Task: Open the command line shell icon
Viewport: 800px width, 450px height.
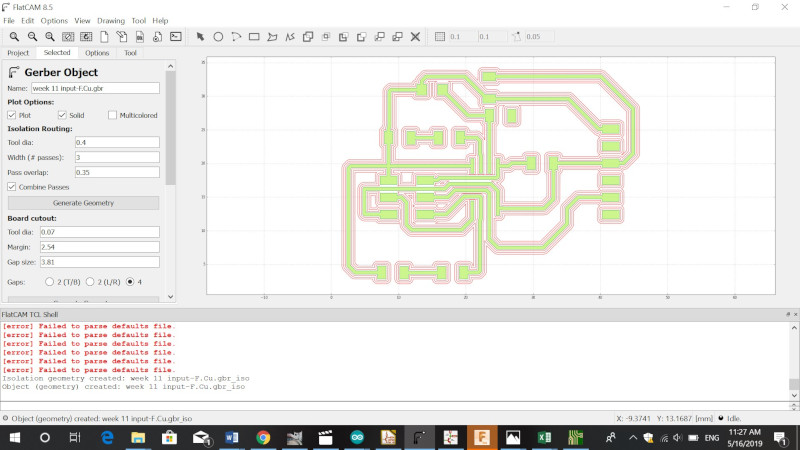Action: pyautogui.click(x=176, y=37)
